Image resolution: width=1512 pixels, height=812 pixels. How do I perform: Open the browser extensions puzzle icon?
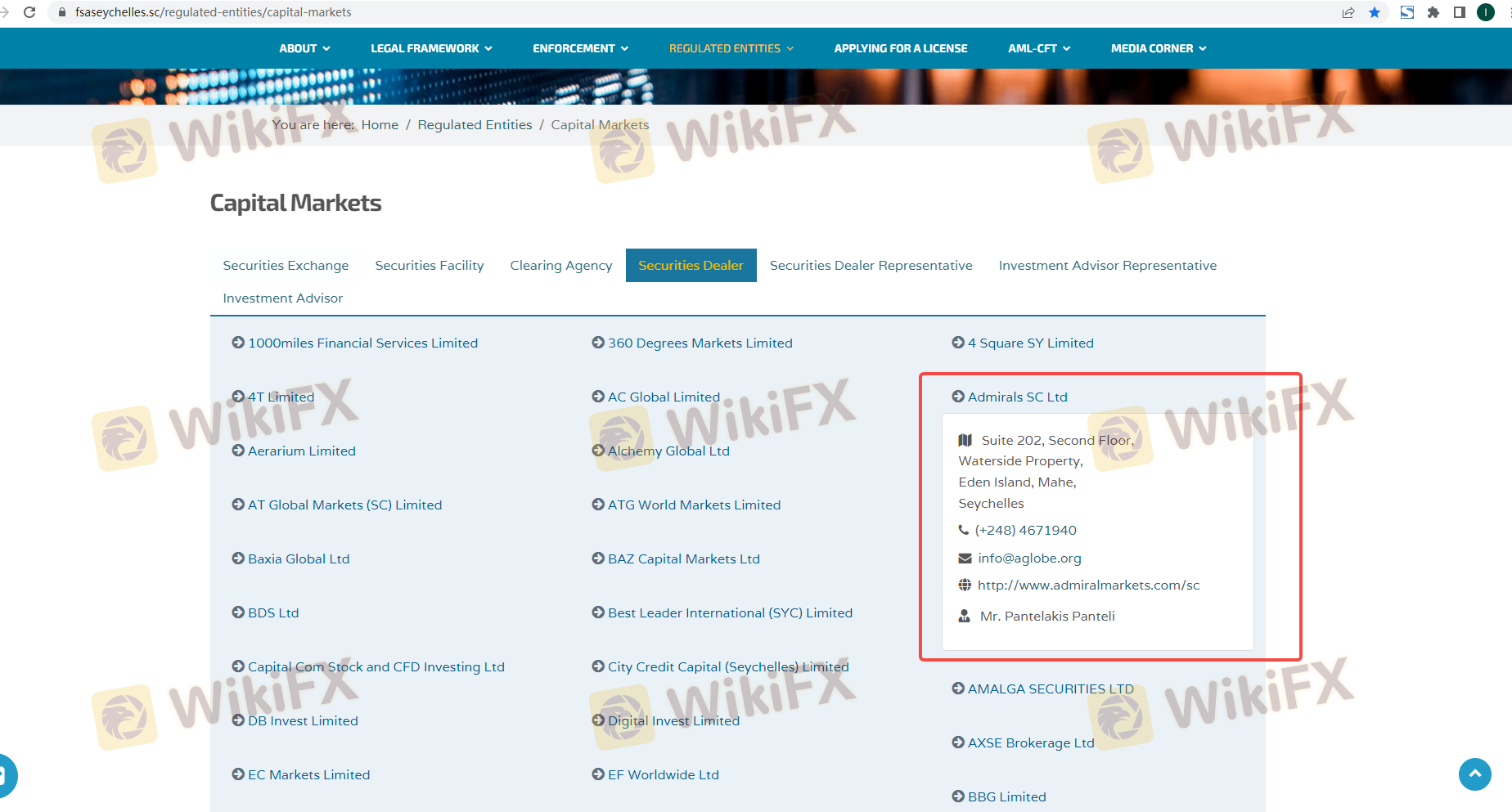pyautogui.click(x=1433, y=12)
